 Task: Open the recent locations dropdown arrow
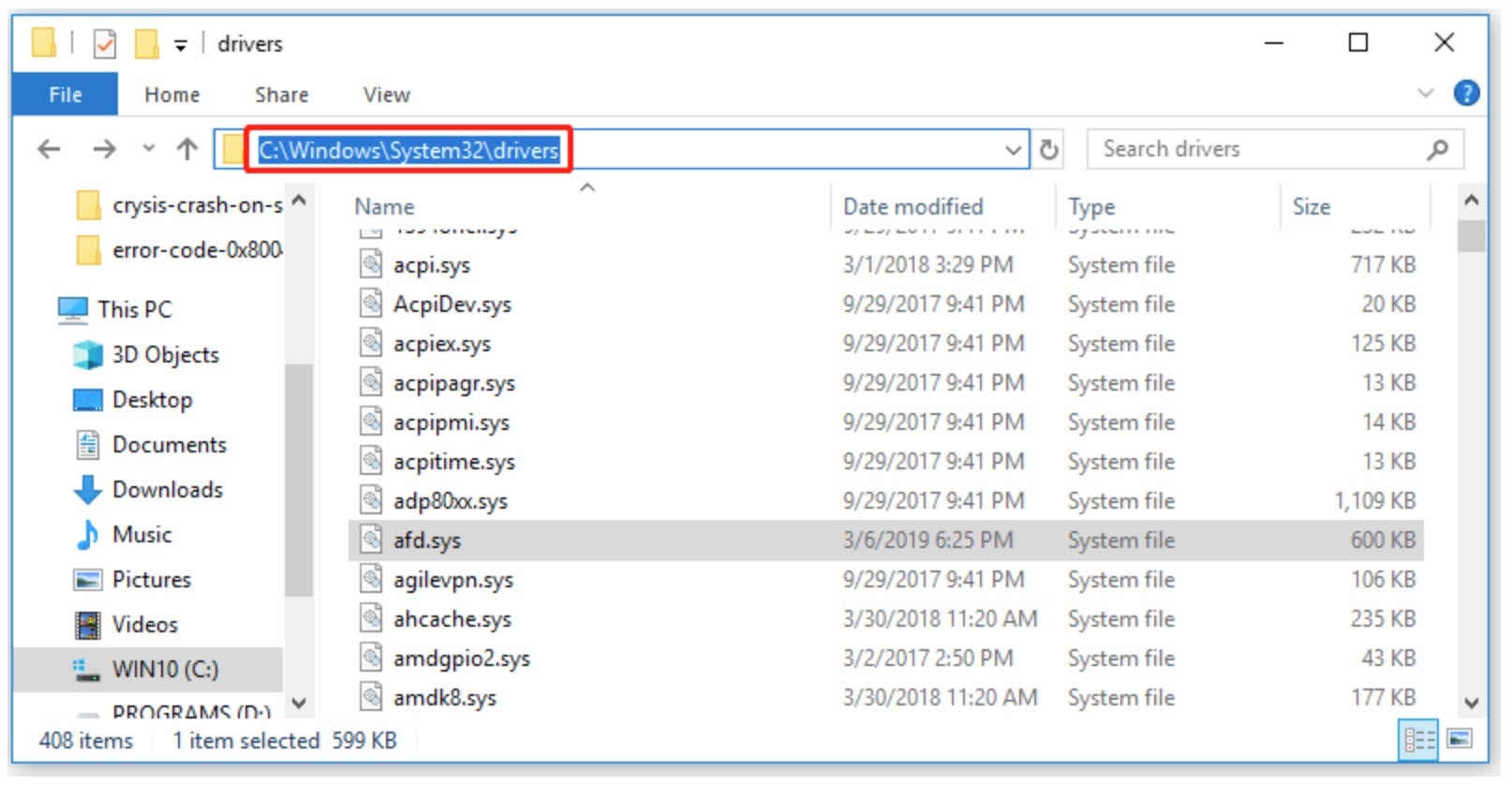(x=148, y=149)
